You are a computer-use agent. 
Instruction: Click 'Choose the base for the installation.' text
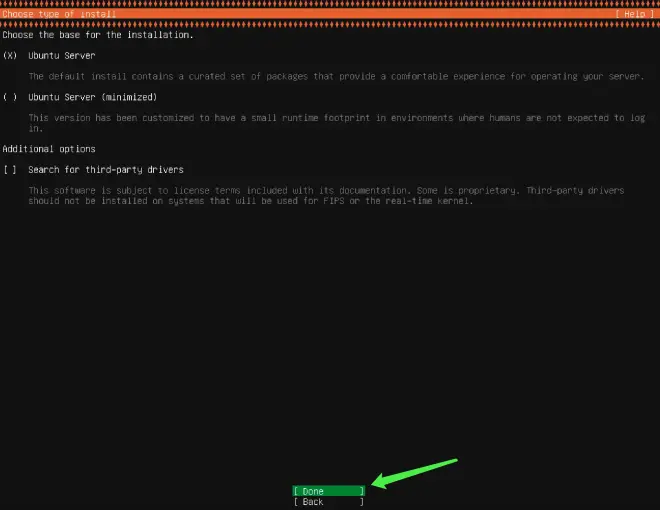98,35
